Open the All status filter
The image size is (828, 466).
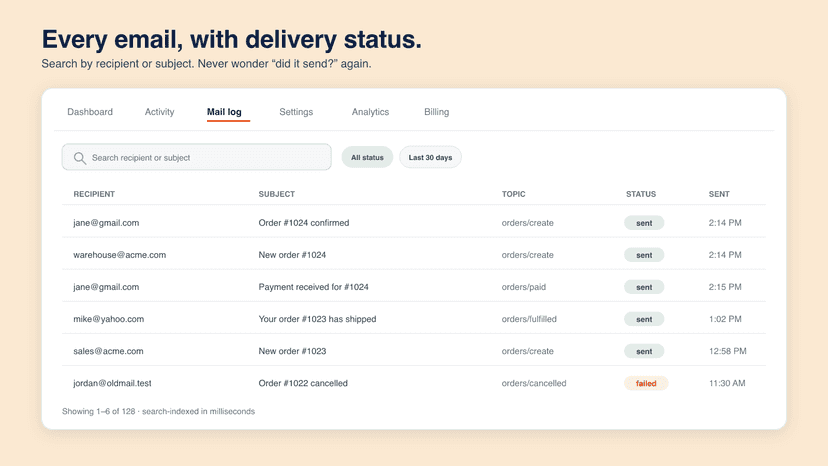[367, 157]
